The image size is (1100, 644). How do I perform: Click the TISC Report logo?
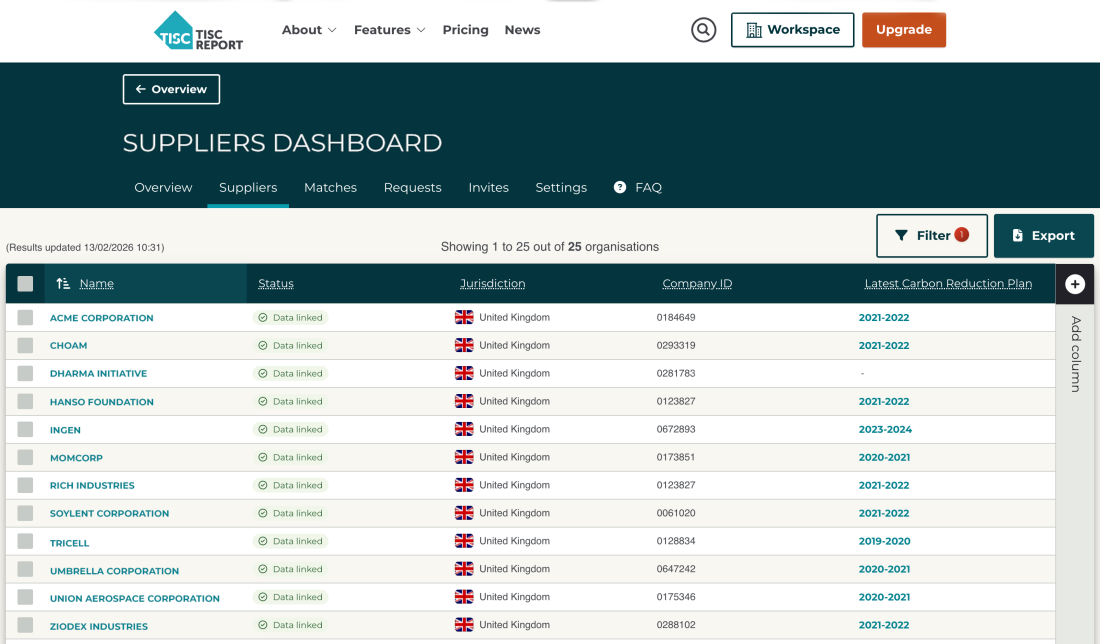click(199, 30)
